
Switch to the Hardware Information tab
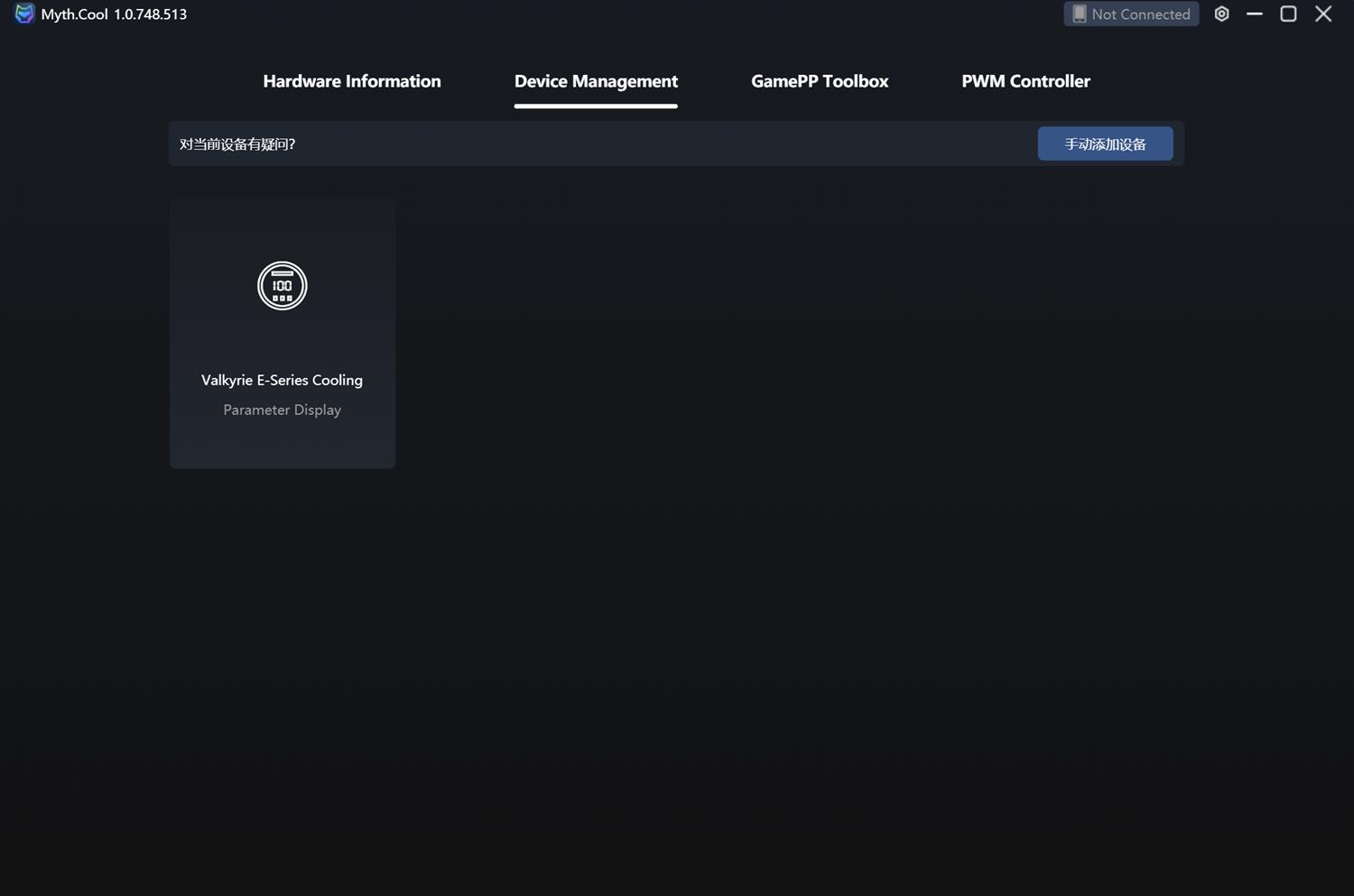coord(351,81)
